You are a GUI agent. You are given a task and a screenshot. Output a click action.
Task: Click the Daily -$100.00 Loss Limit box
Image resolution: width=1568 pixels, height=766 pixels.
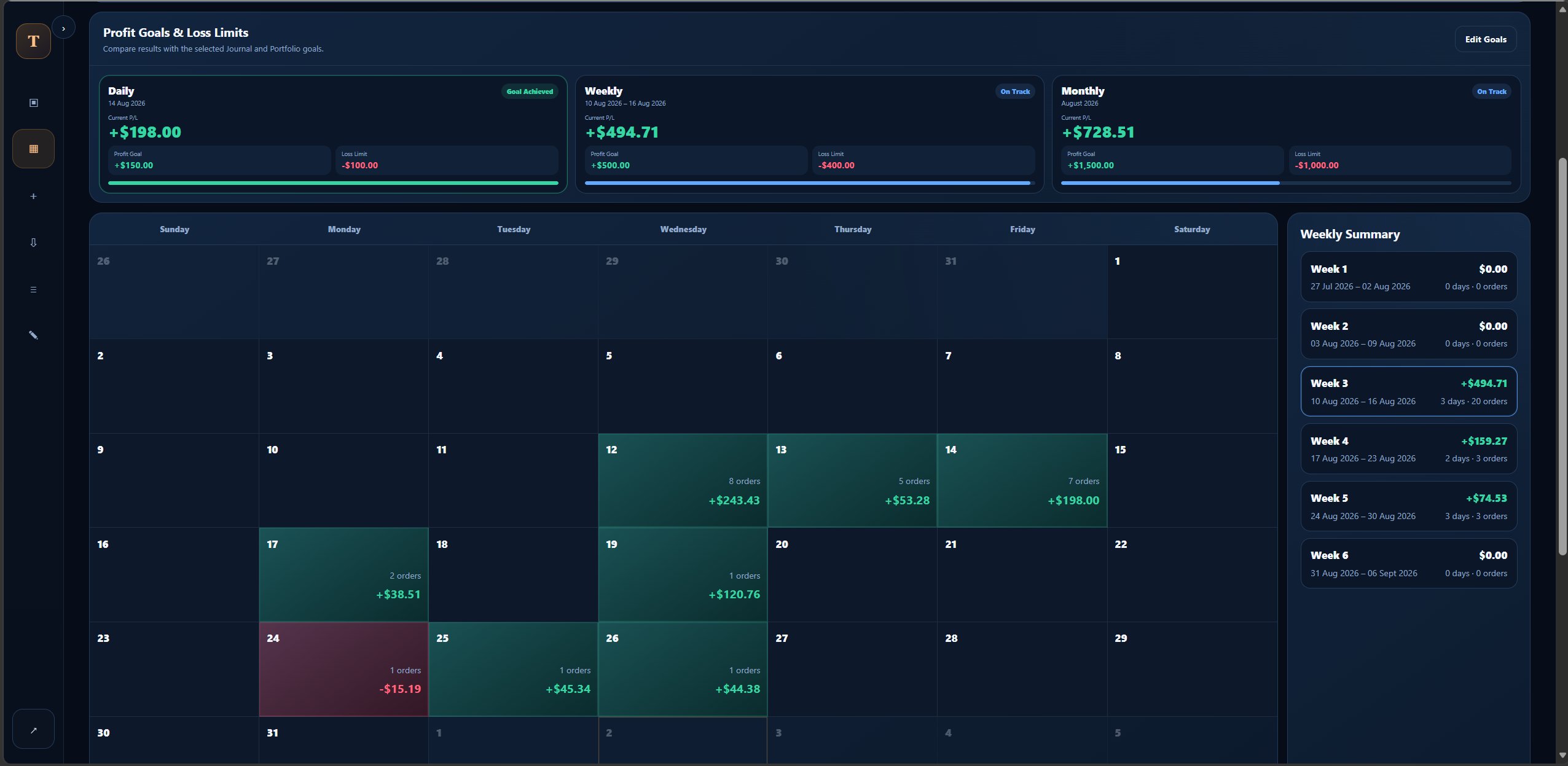tap(447, 160)
